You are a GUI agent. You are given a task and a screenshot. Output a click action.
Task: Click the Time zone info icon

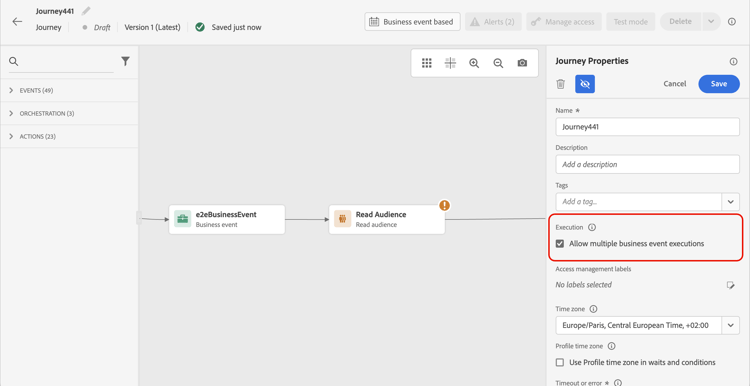(x=594, y=309)
